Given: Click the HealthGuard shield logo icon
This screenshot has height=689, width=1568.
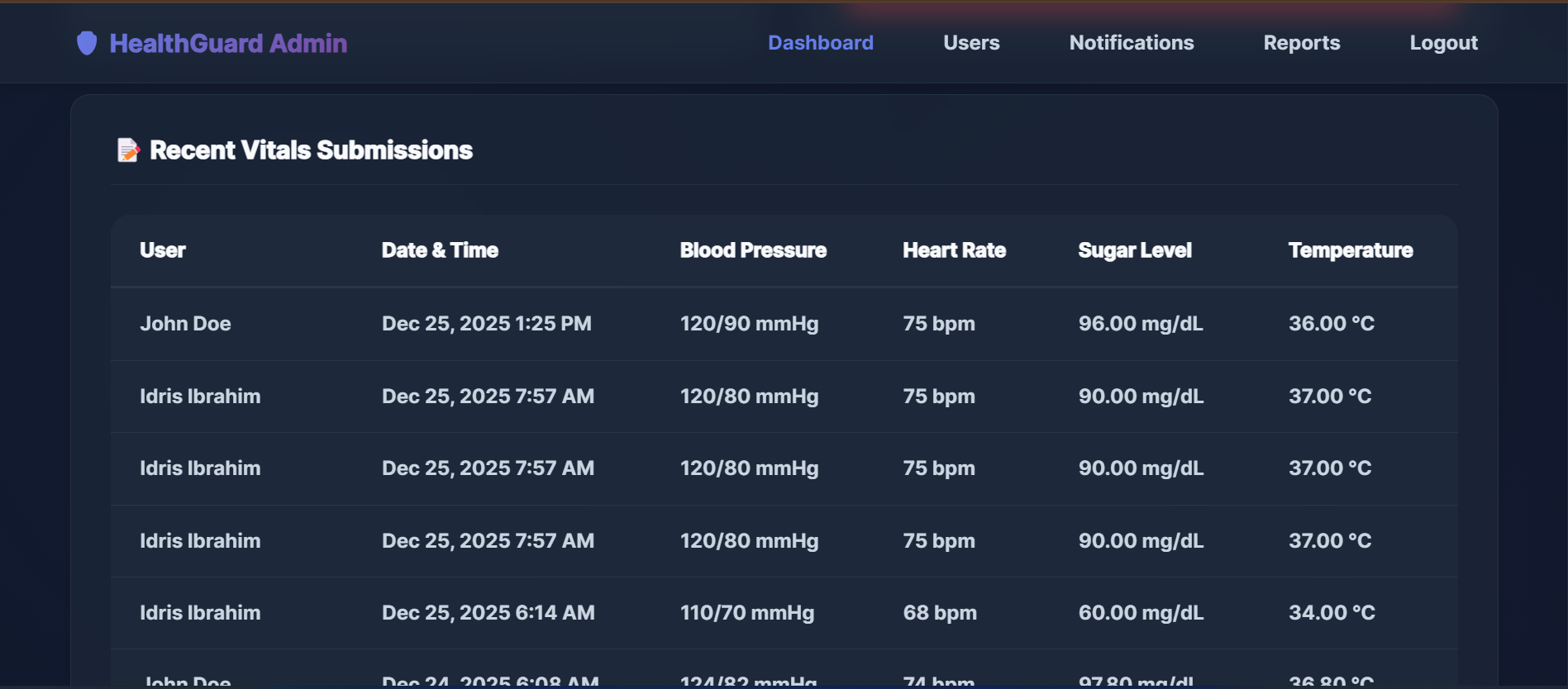Looking at the screenshot, I should [x=87, y=43].
